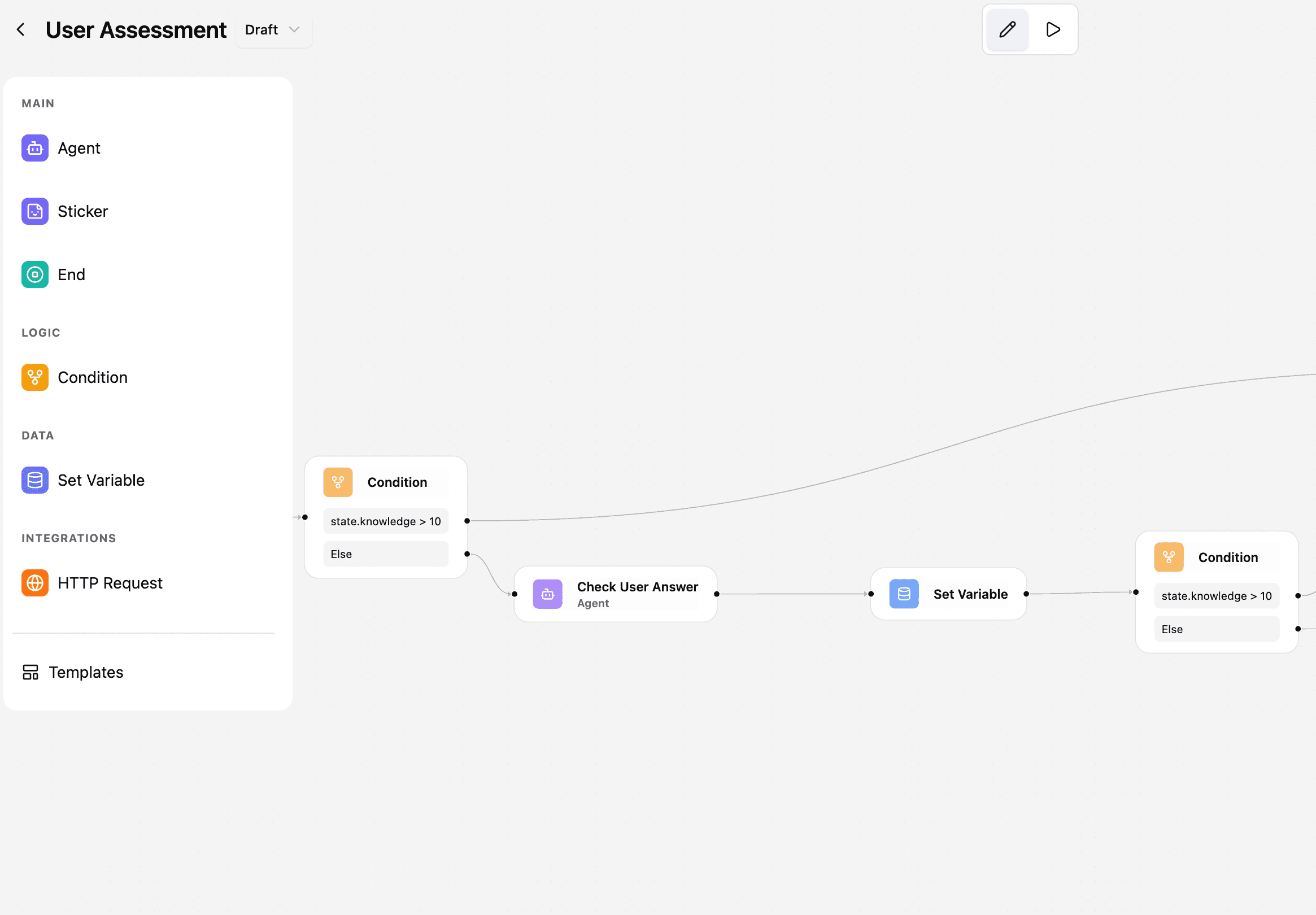The width and height of the screenshot is (1316, 915).
Task: Select the HTTP Request integration
Action: (110, 582)
